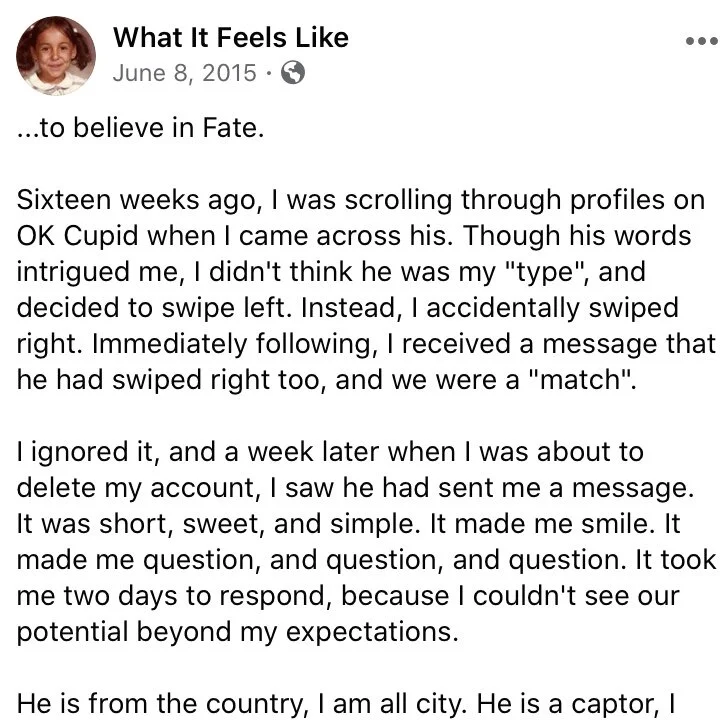The image size is (727, 727).
Task: Click the globe public audience icon
Action: 293,73
